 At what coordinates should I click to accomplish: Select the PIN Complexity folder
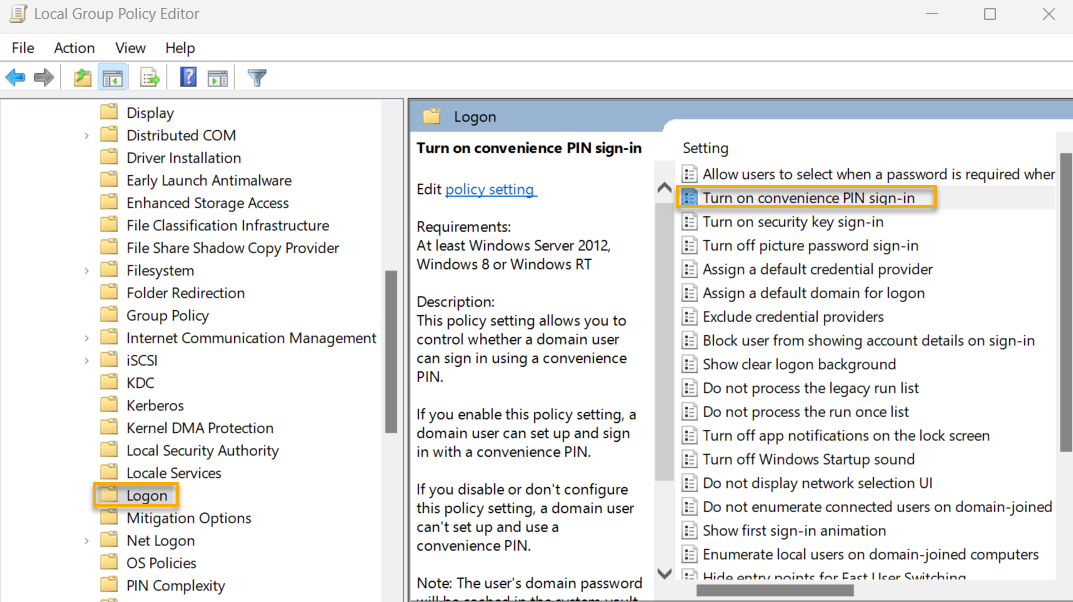(175, 586)
